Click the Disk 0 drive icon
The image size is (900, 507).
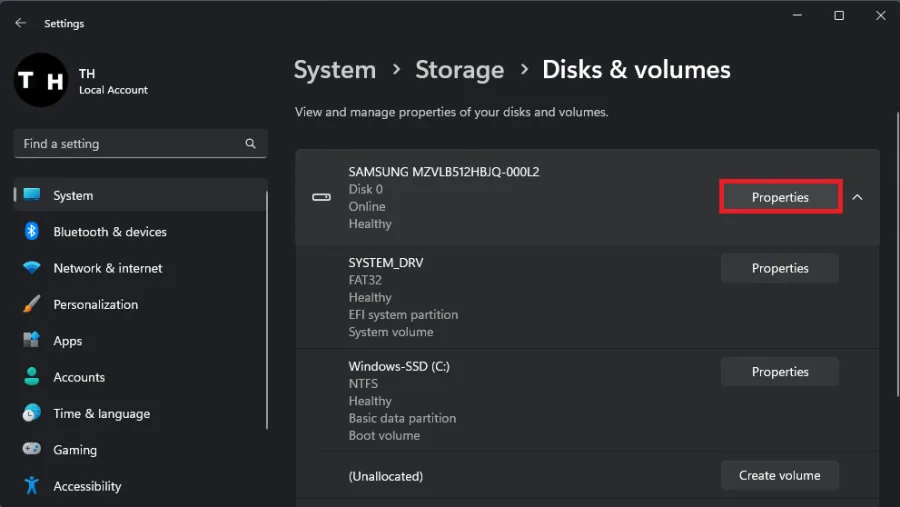(x=321, y=197)
